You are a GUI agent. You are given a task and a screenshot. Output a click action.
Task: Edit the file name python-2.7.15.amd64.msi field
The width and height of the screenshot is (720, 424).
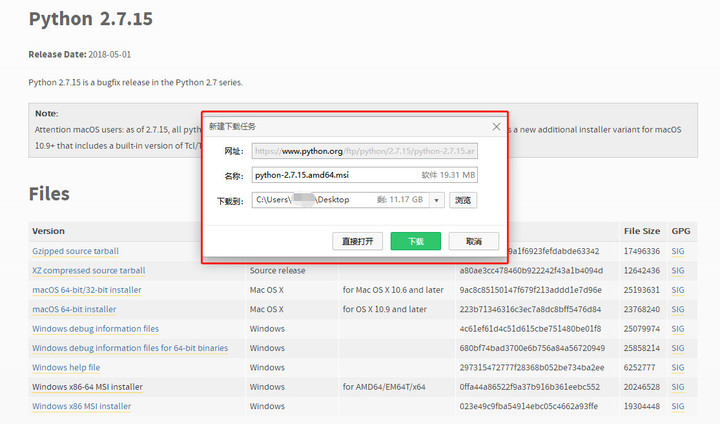click(365, 175)
